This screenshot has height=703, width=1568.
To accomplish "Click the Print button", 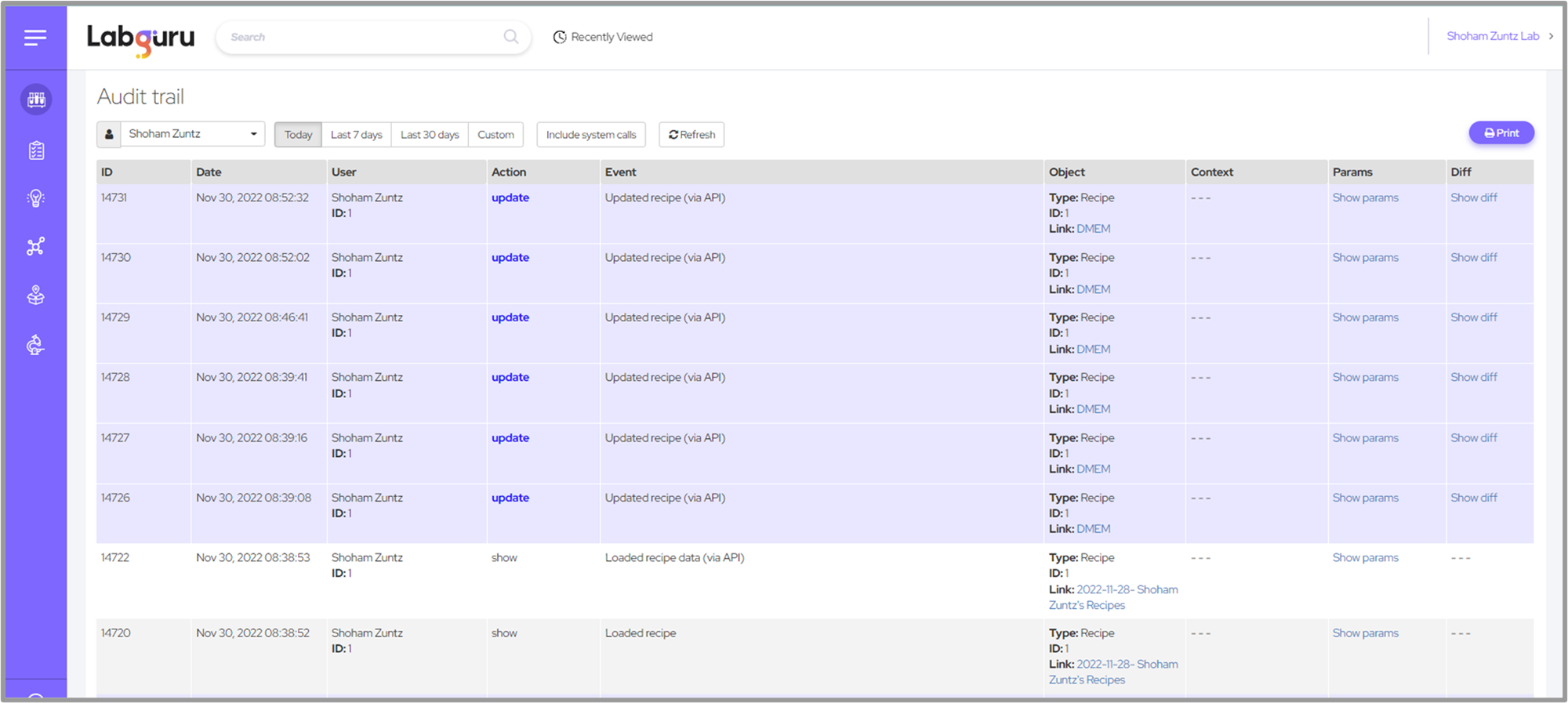I will [x=1501, y=133].
